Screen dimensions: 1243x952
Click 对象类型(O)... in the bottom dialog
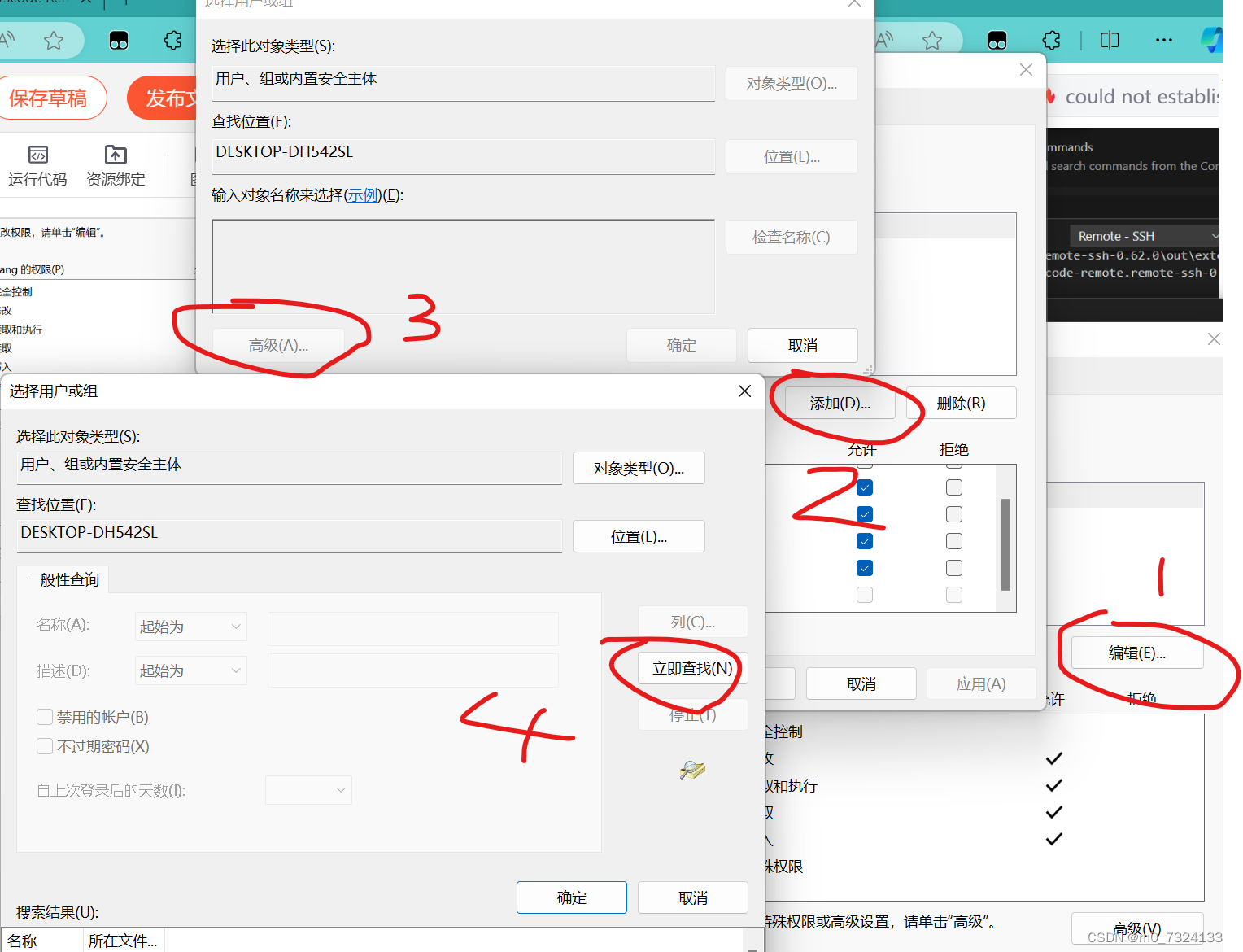coord(639,468)
